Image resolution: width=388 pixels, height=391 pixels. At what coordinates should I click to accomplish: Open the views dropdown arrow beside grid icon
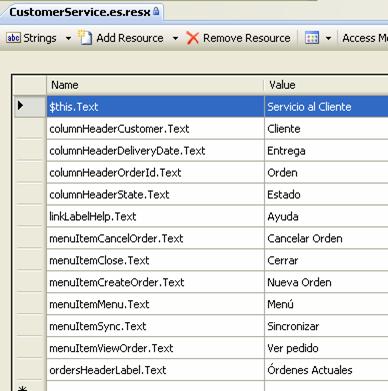328,38
